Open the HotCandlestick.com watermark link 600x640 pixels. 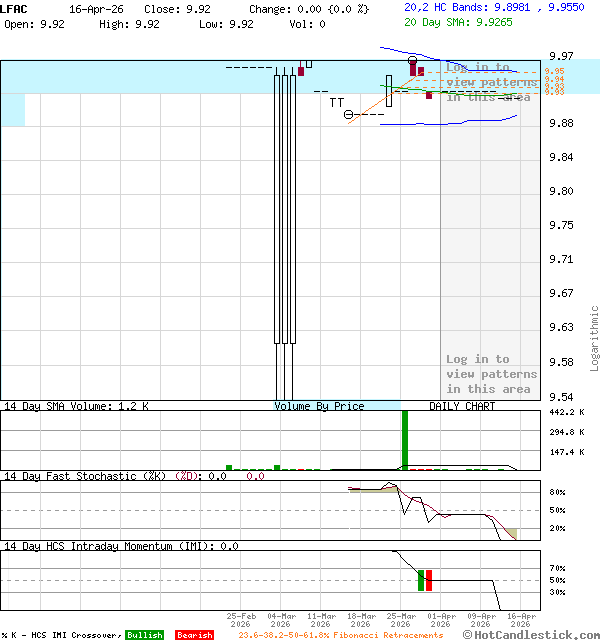click(531, 635)
